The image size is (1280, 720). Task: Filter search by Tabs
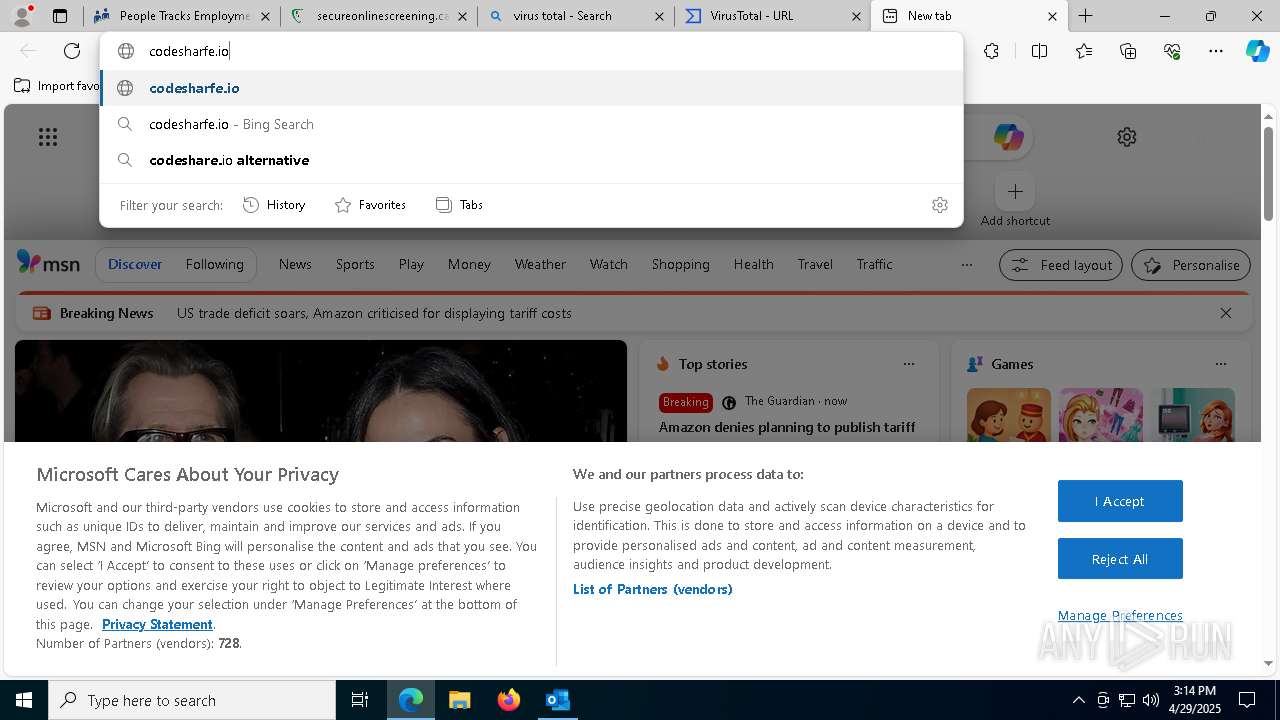(x=460, y=205)
